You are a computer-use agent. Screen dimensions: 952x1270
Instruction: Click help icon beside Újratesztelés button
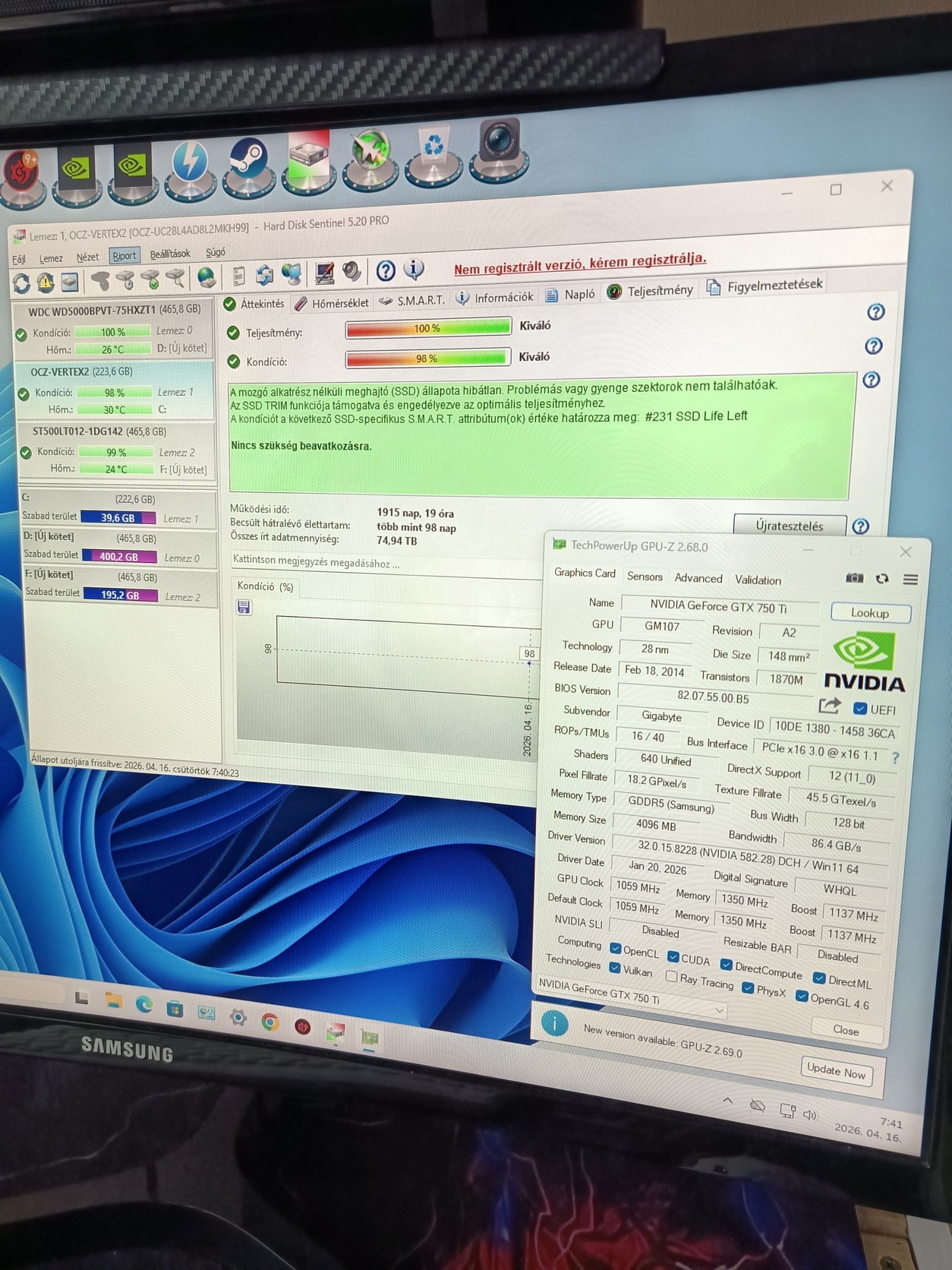pyautogui.click(x=860, y=526)
